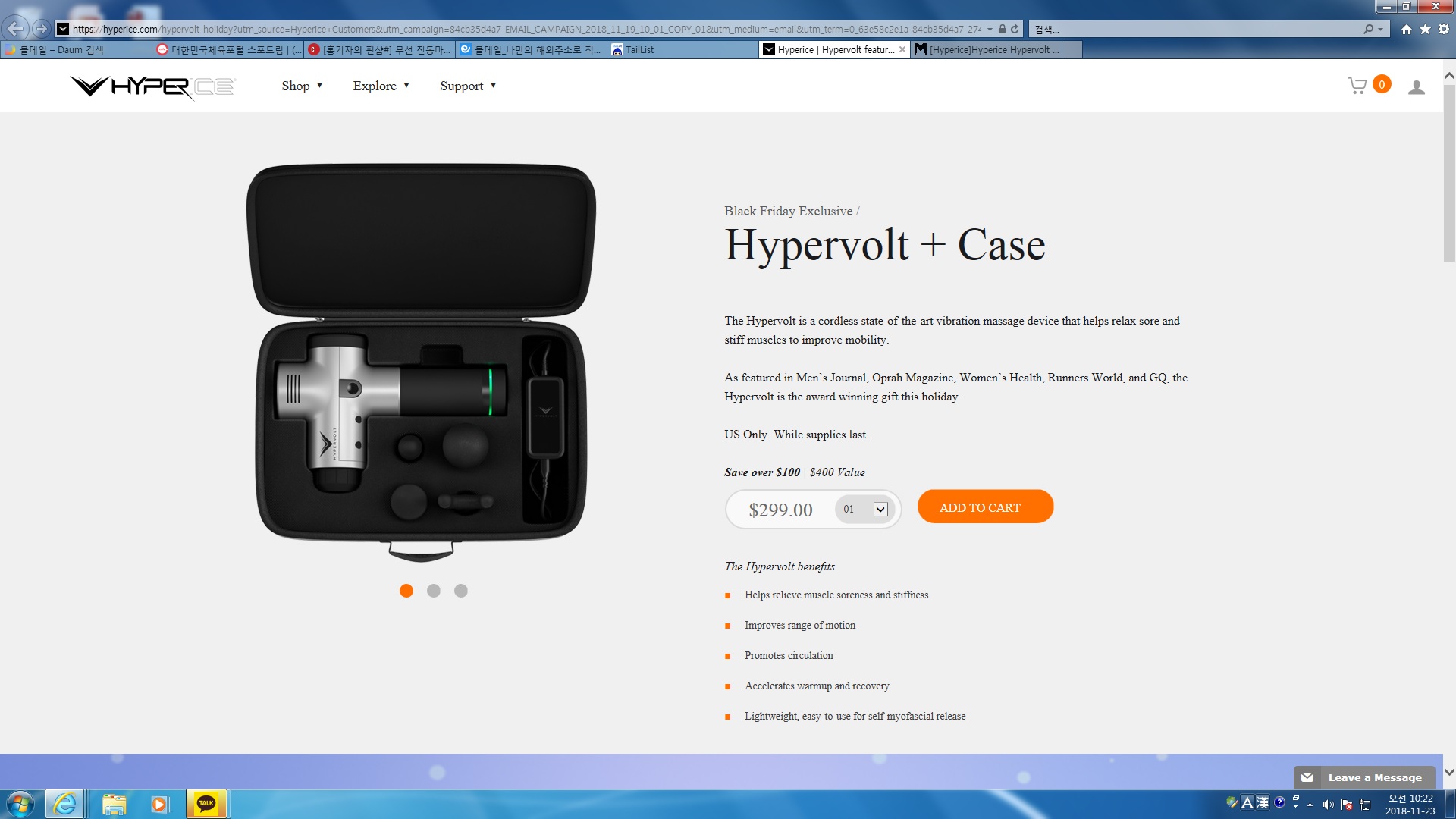This screenshot has height=819, width=1456.
Task: Click the Hyperice logo
Action: (152, 86)
